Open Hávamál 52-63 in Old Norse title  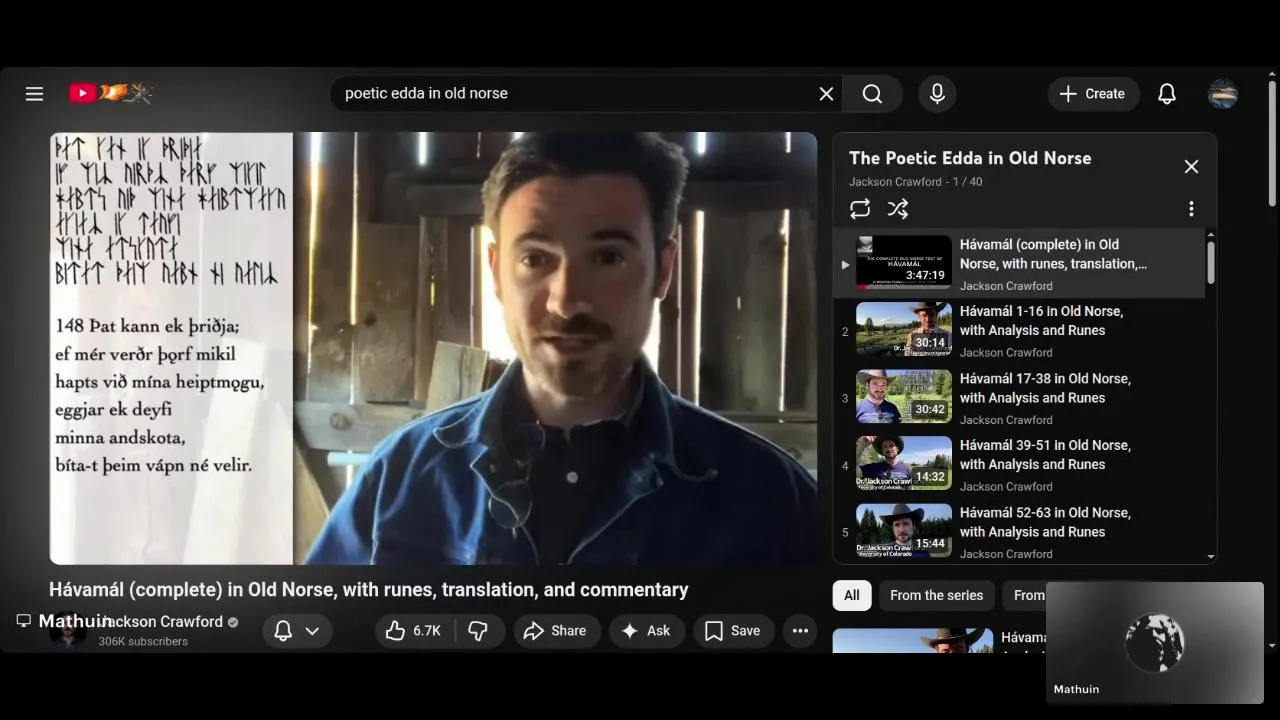(x=1045, y=522)
